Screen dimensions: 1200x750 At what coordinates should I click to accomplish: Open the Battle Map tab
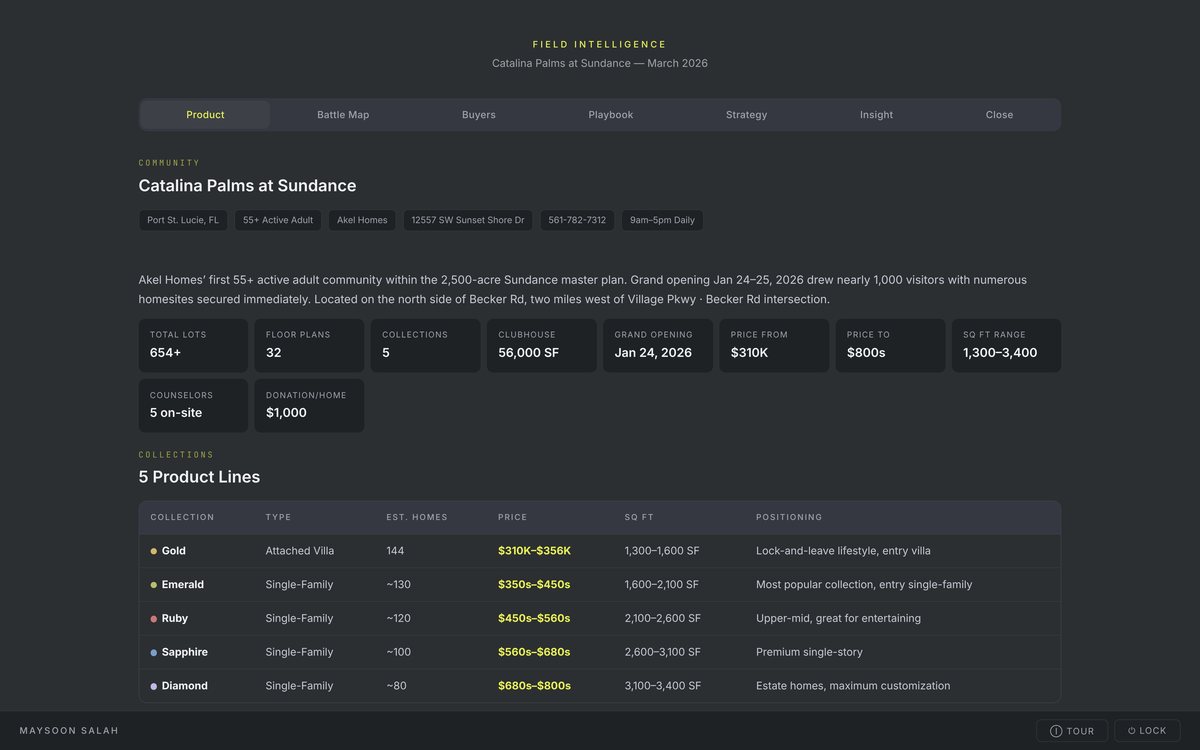[343, 115]
